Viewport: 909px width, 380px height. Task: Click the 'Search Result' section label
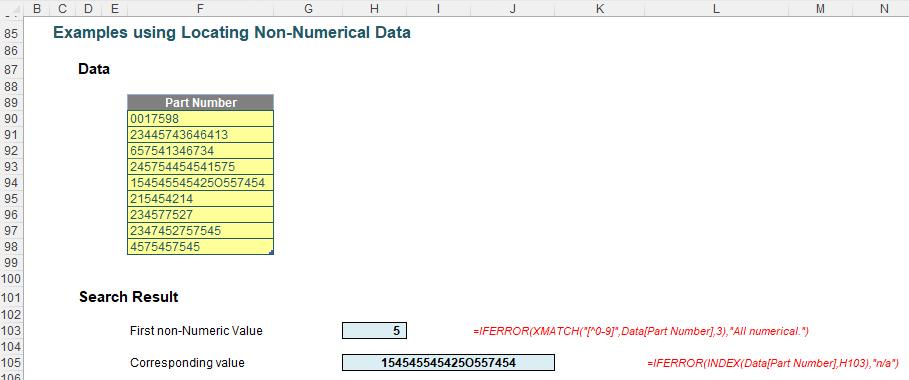point(129,297)
